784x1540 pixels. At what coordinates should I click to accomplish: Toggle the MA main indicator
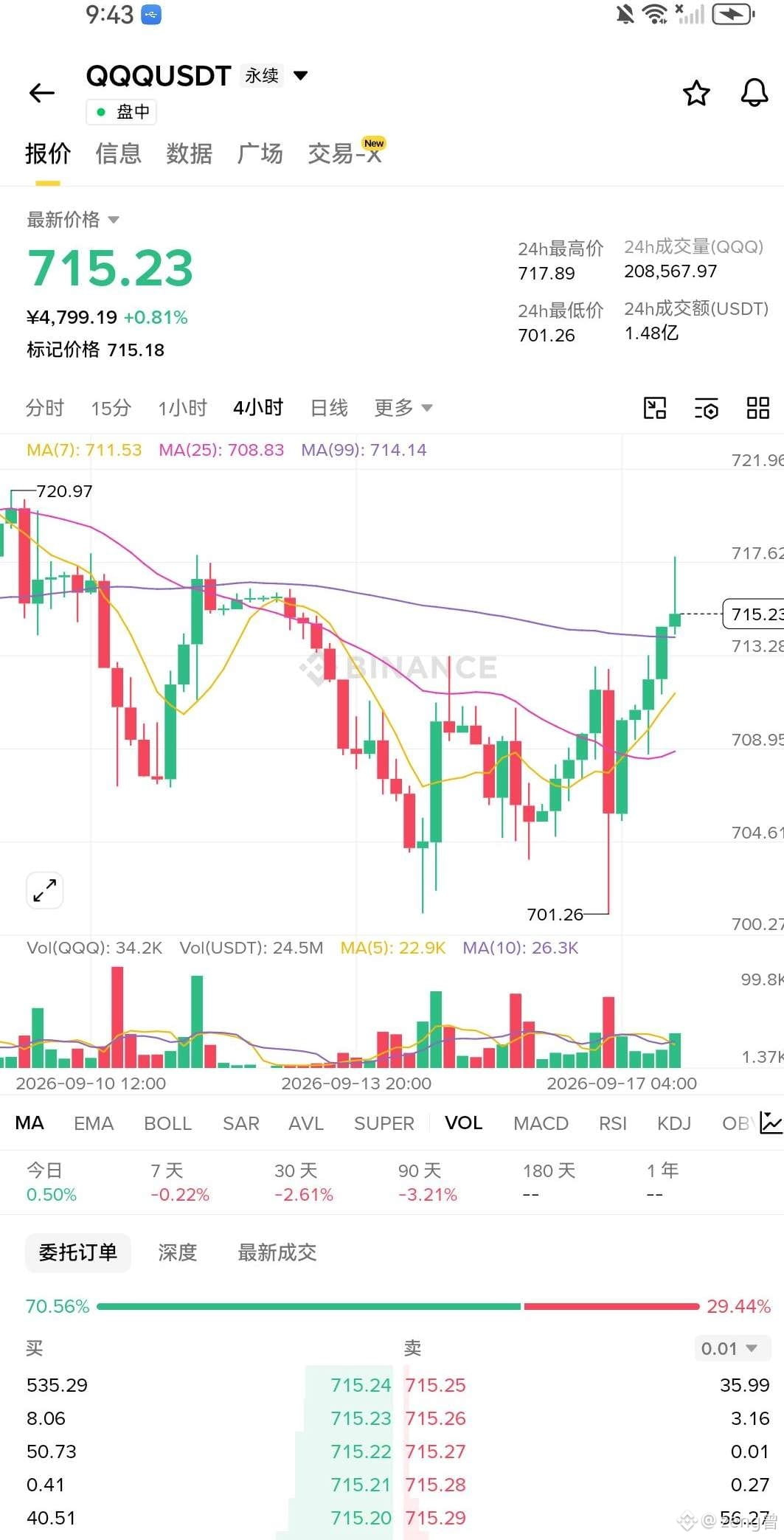[x=30, y=1123]
